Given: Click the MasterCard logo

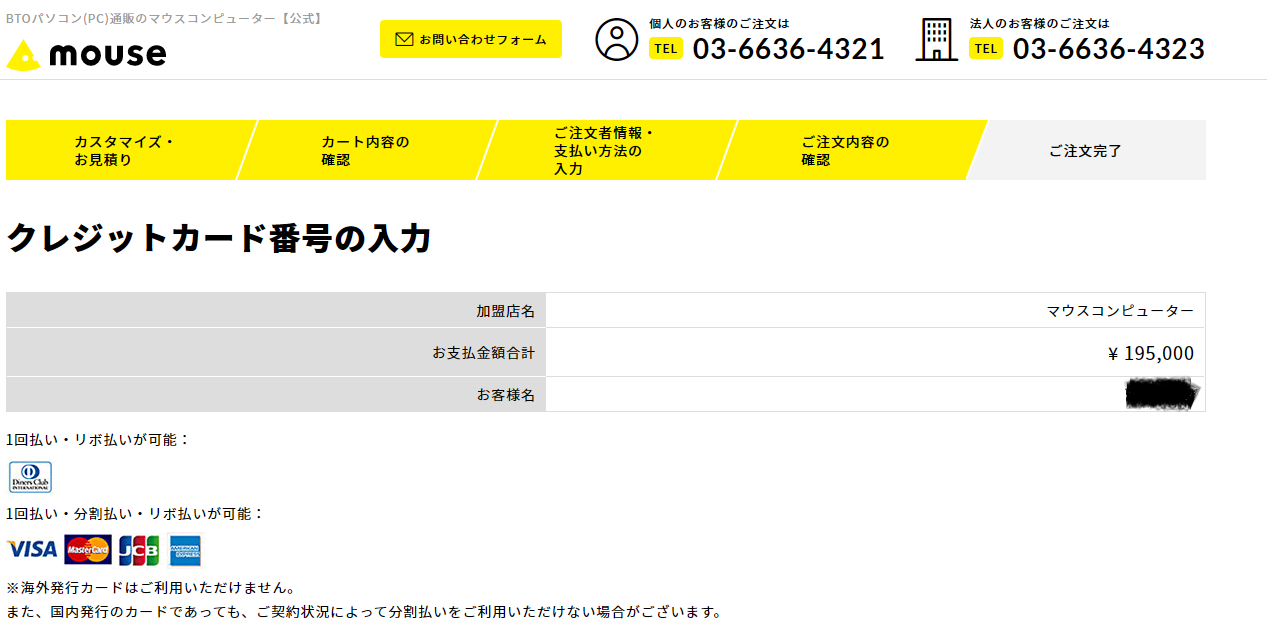Looking at the screenshot, I should click(x=88, y=550).
